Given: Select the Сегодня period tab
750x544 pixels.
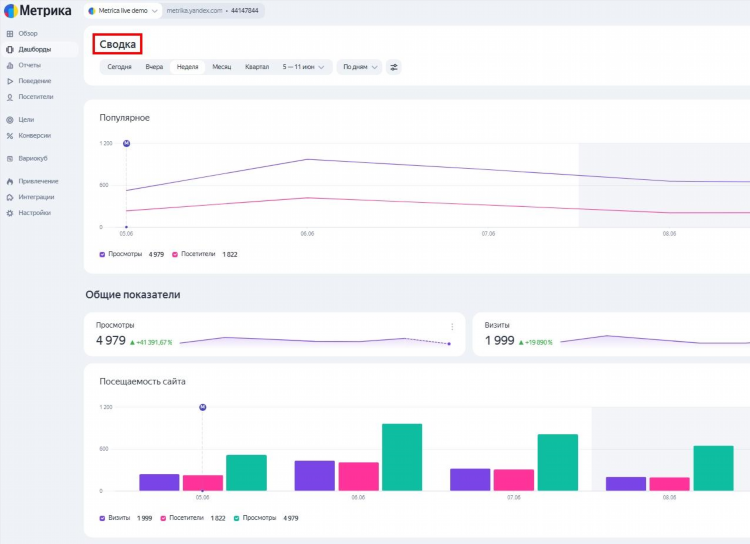Looking at the screenshot, I should [x=119, y=67].
